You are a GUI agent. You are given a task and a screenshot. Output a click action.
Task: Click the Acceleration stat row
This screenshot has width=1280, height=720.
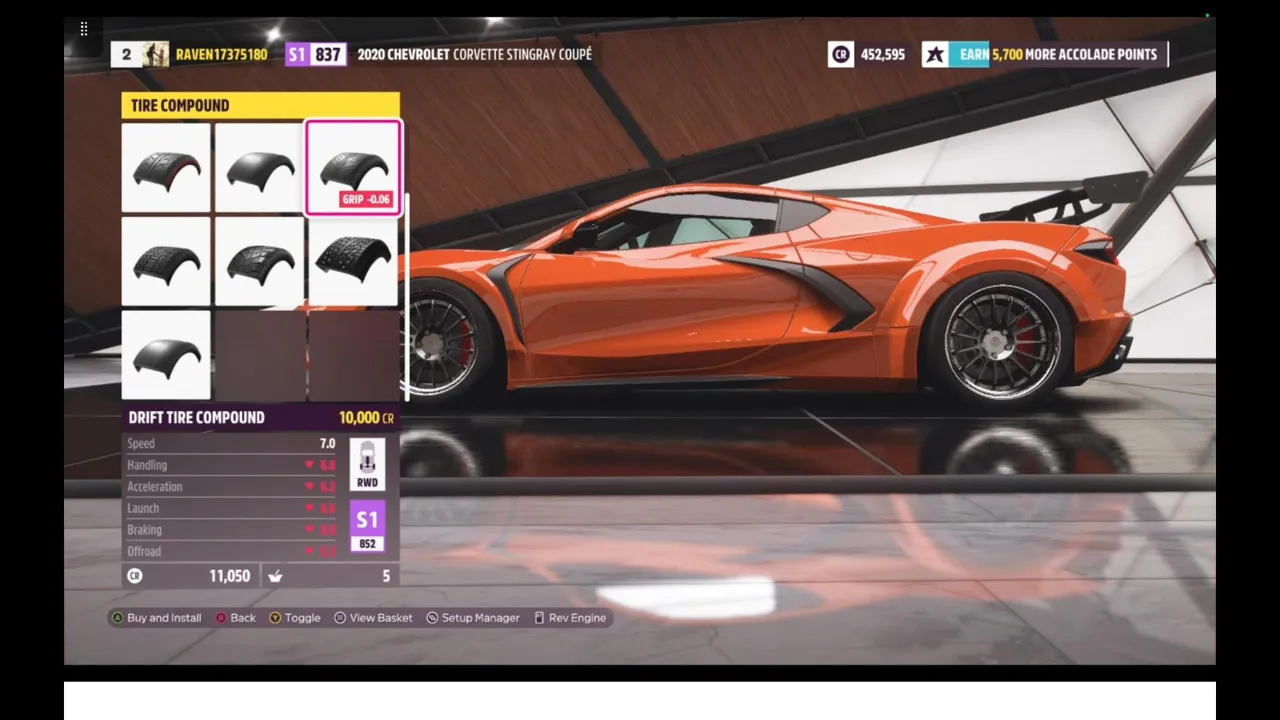[x=232, y=486]
